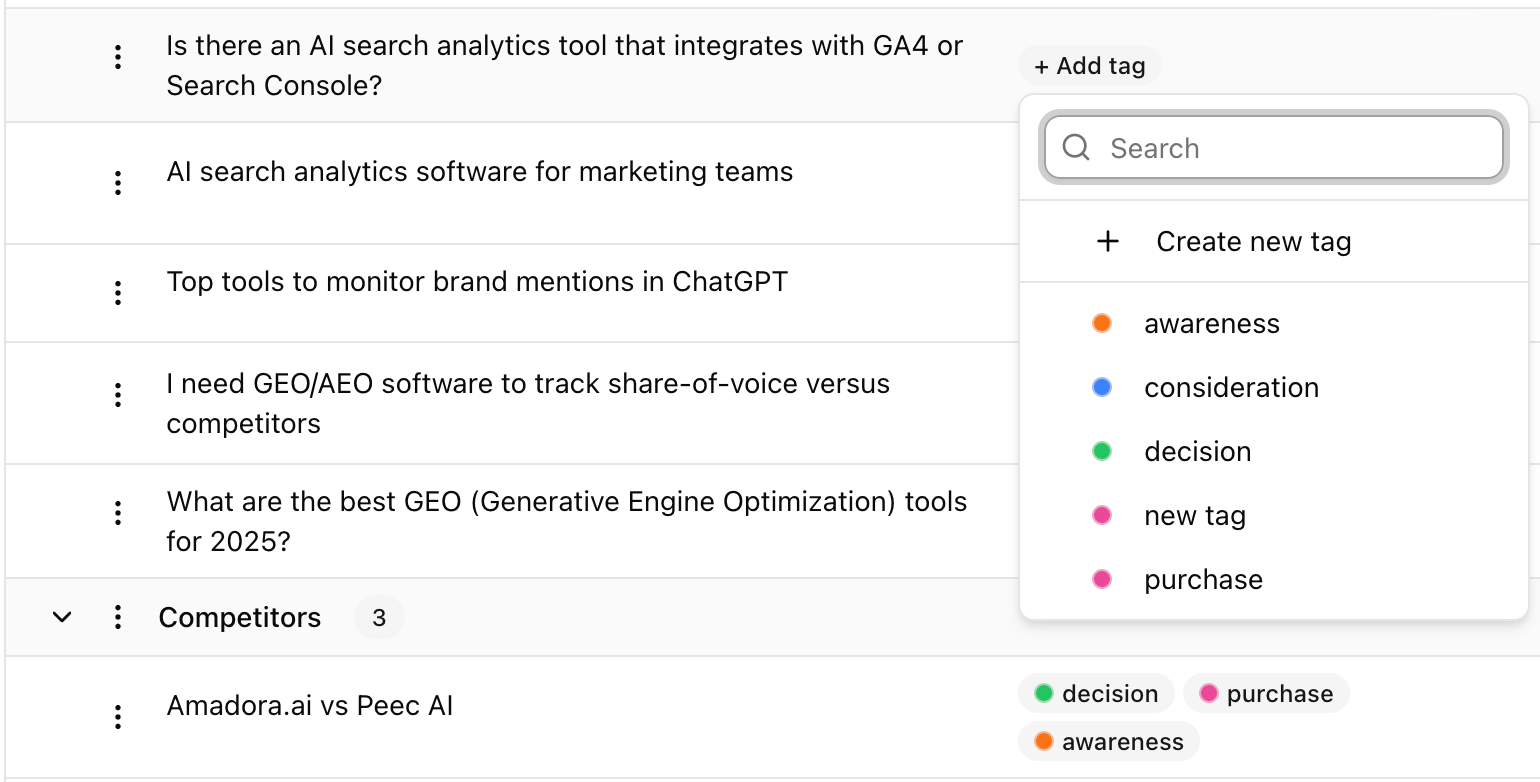1540x782 pixels.
Task: Pick the purchase tag in dropdown
Action: (1273, 580)
